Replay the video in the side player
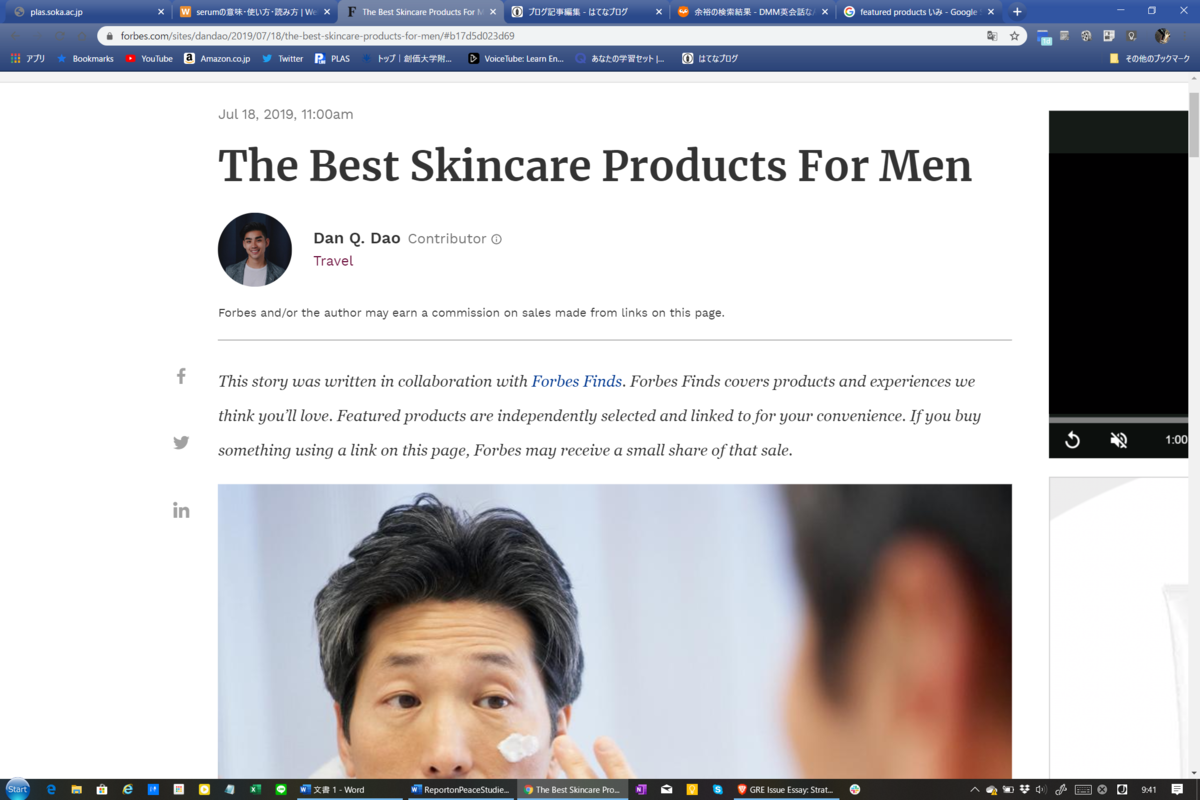 pos(1072,440)
